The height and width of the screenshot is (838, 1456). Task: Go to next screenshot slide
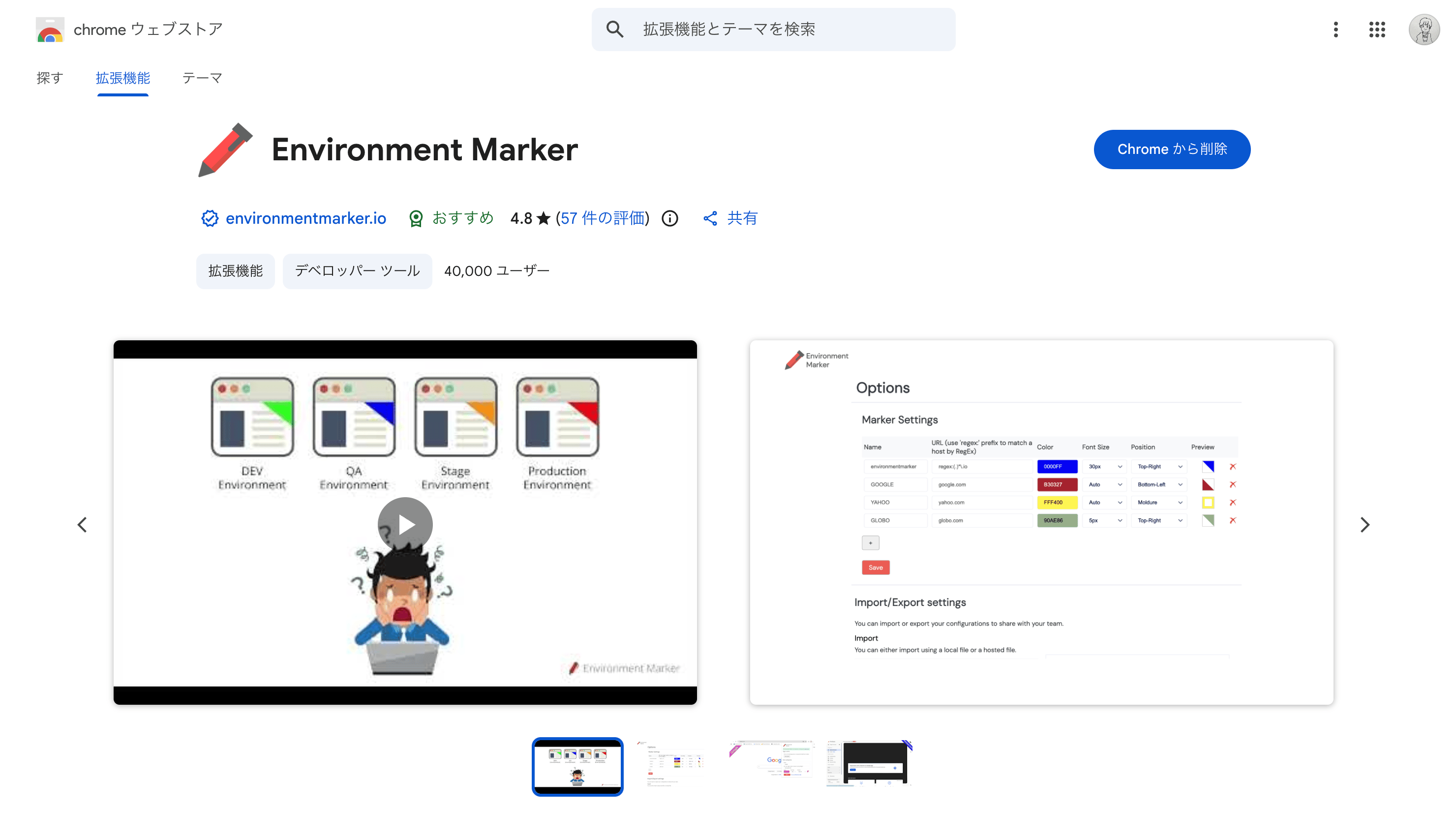pos(1365,524)
